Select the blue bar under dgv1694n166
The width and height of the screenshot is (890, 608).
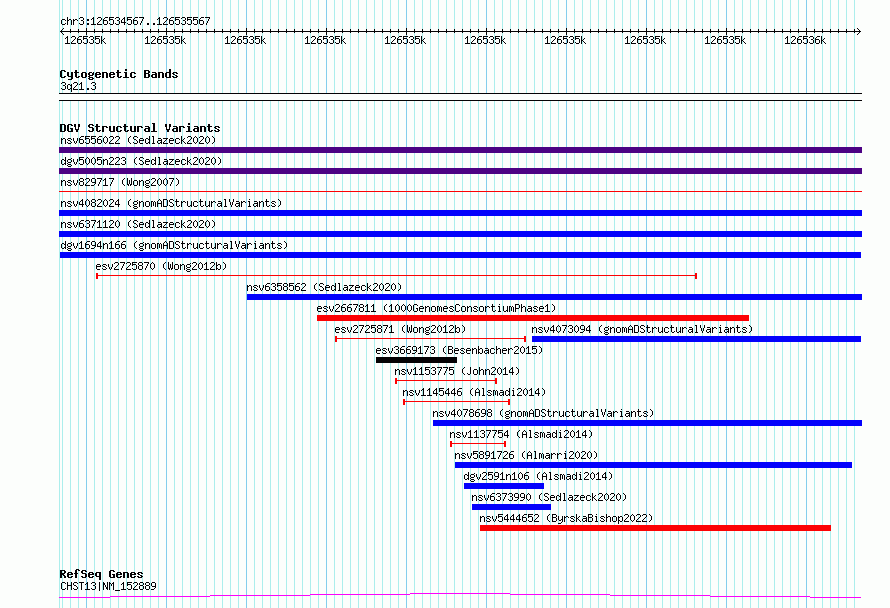[460, 255]
